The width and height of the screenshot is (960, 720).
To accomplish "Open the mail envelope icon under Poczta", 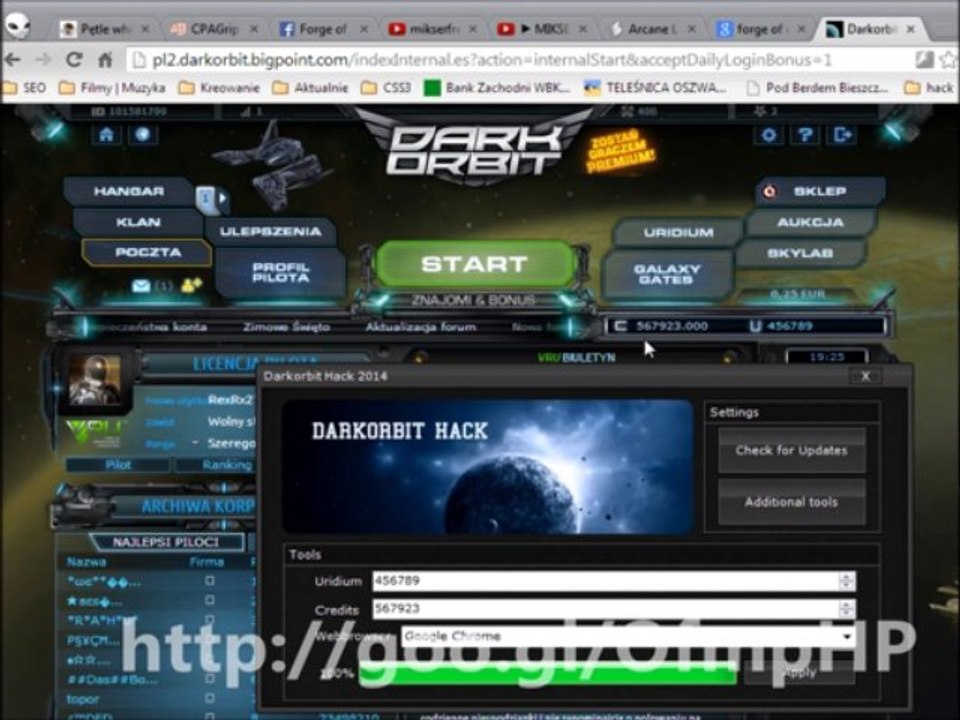I will pos(141,285).
